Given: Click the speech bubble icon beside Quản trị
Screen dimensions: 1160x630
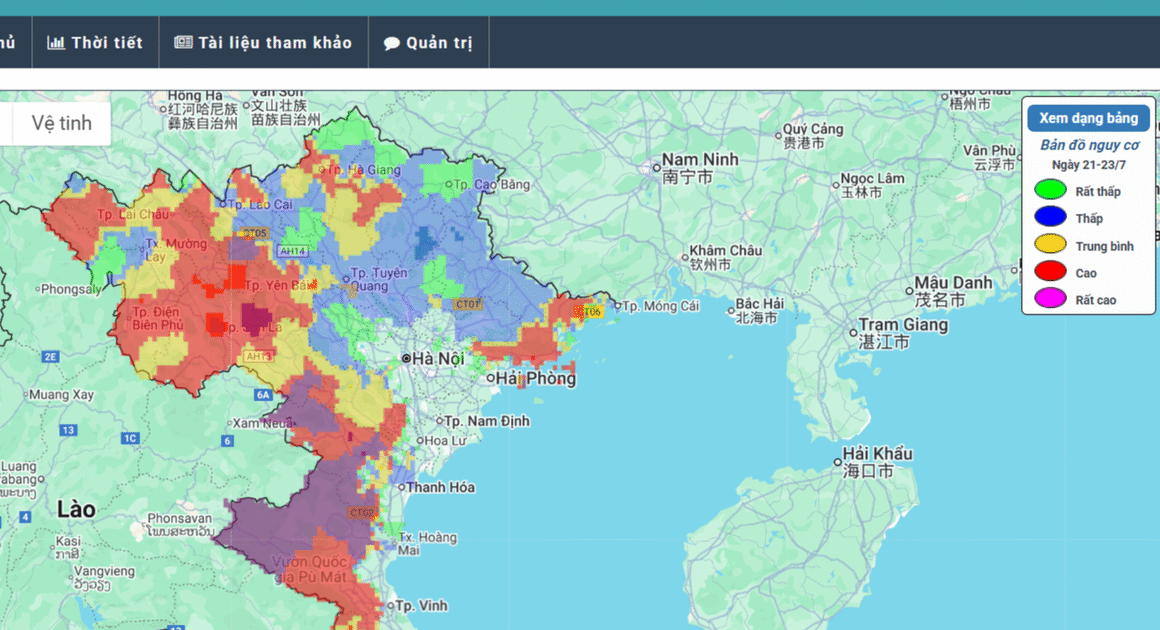Looking at the screenshot, I should point(392,43).
